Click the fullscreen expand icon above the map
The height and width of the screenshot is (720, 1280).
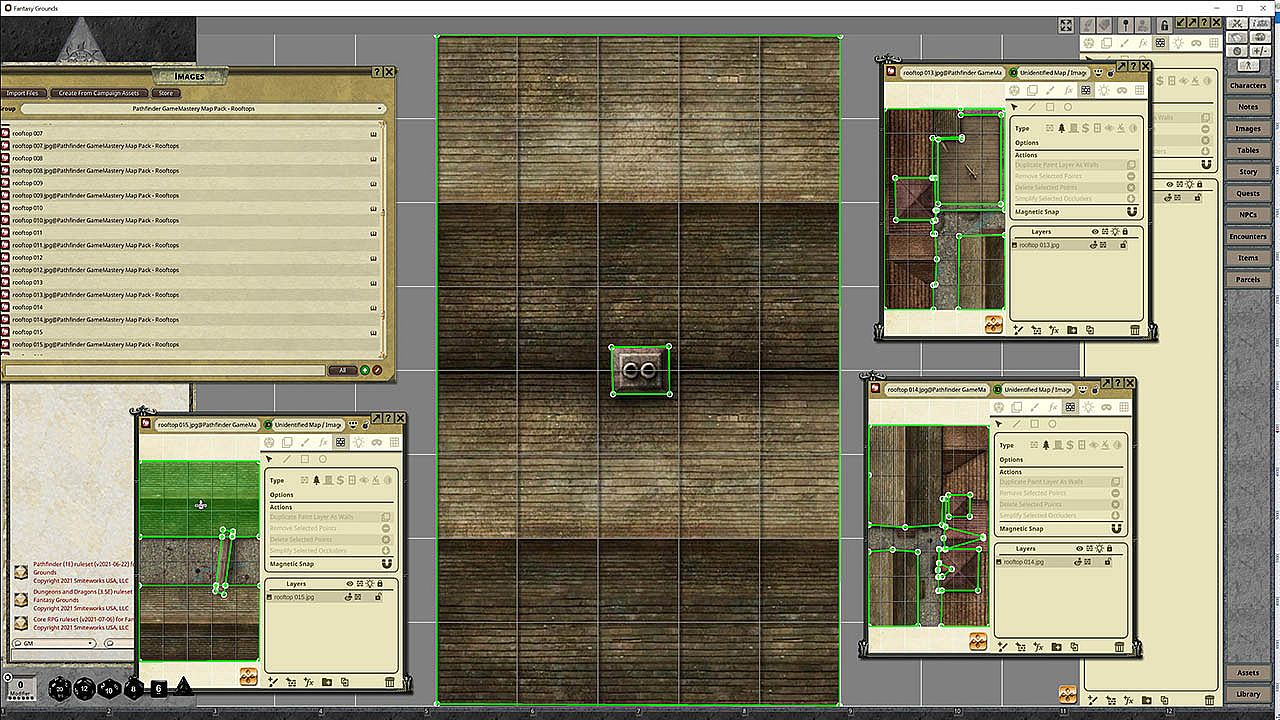[x=1067, y=25]
